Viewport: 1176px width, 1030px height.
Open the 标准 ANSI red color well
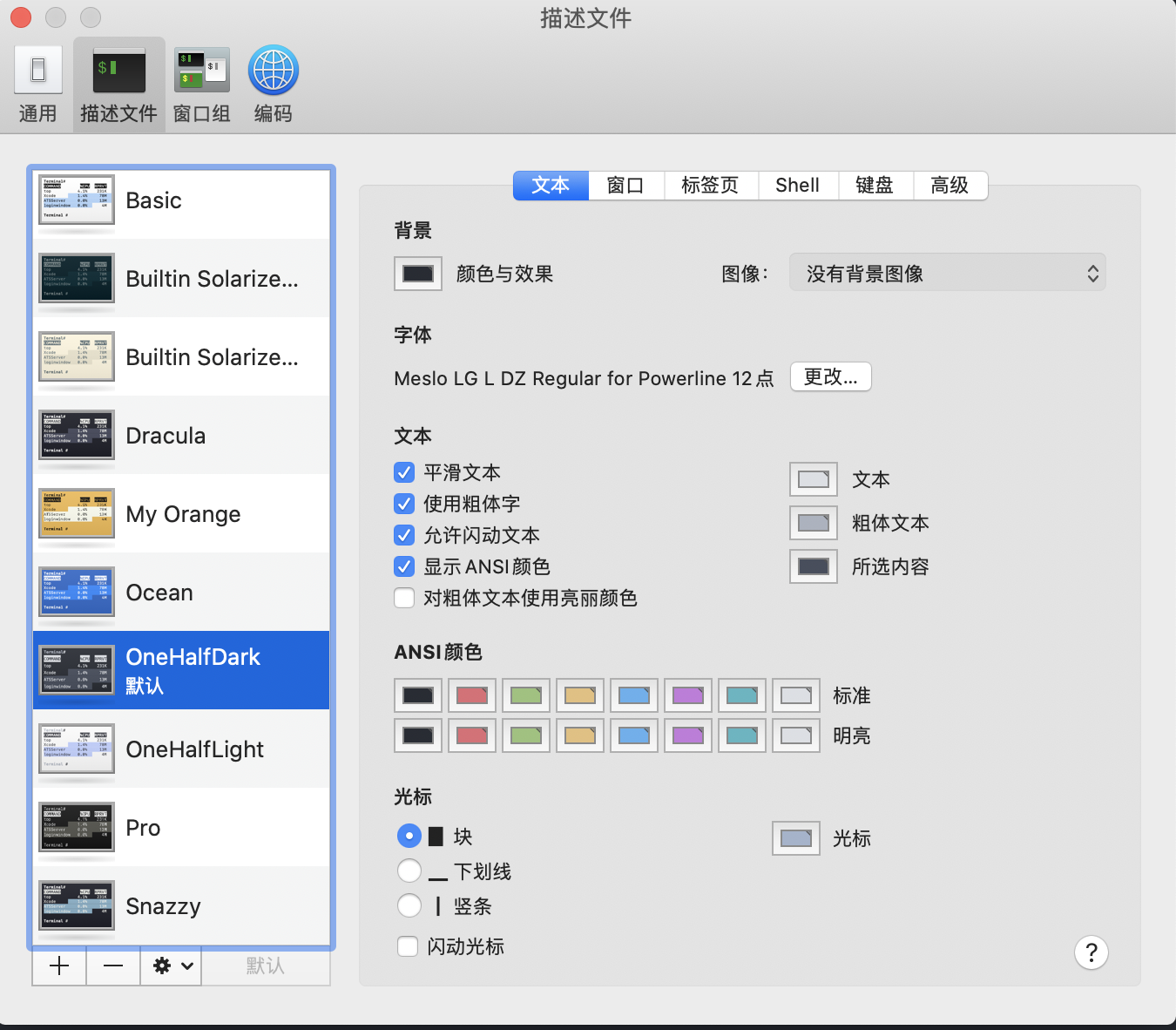click(x=472, y=695)
